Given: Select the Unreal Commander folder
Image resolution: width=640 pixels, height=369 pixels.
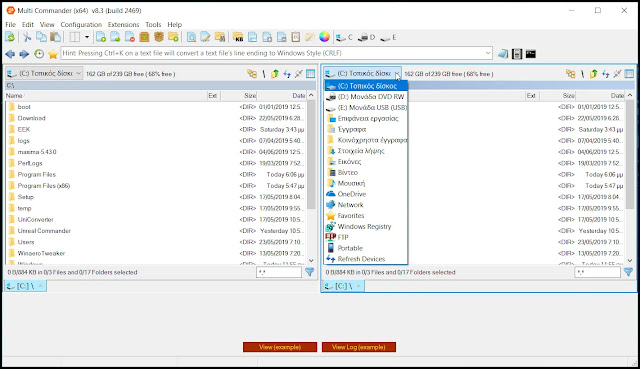Looking at the screenshot, I should 44,231.
